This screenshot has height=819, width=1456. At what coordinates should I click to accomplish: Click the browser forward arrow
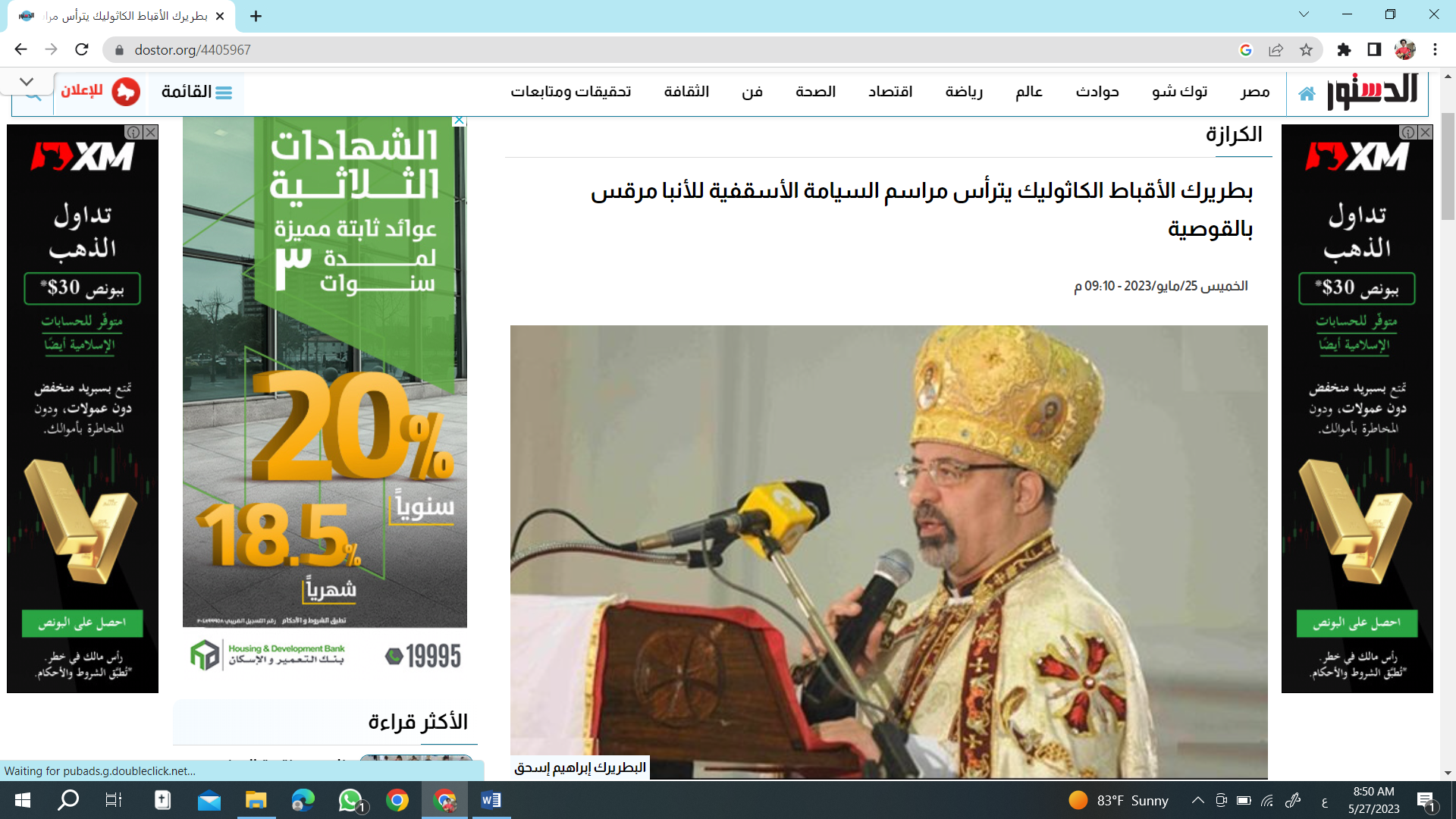(51, 49)
